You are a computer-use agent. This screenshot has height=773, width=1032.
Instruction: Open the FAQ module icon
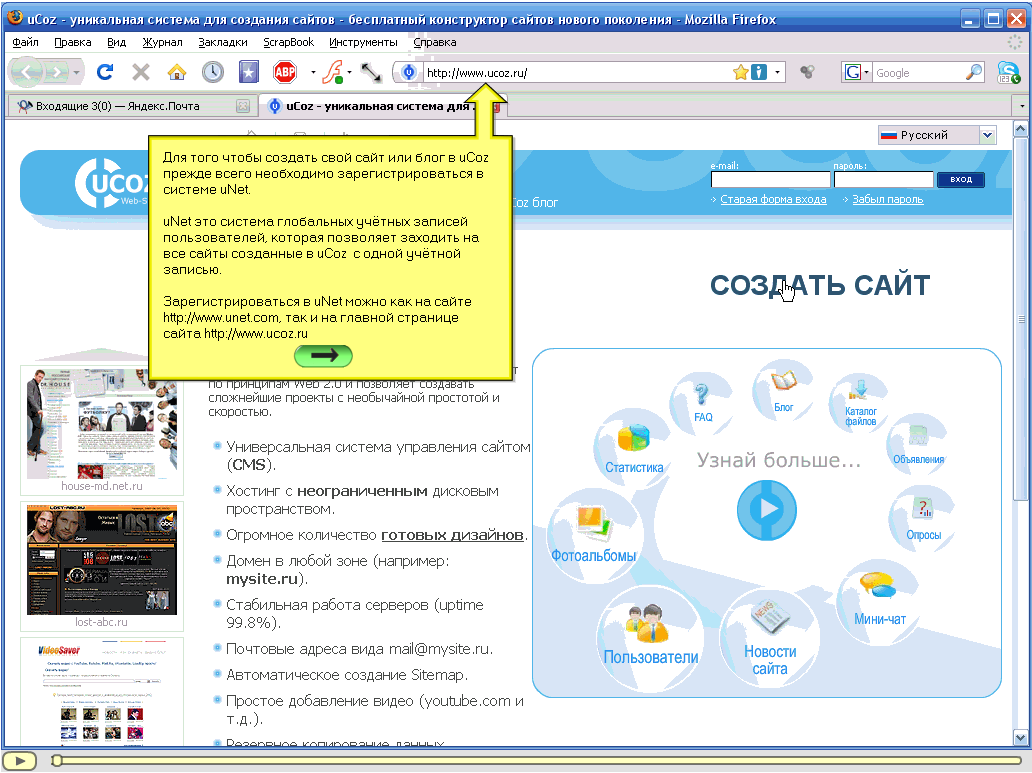point(702,402)
